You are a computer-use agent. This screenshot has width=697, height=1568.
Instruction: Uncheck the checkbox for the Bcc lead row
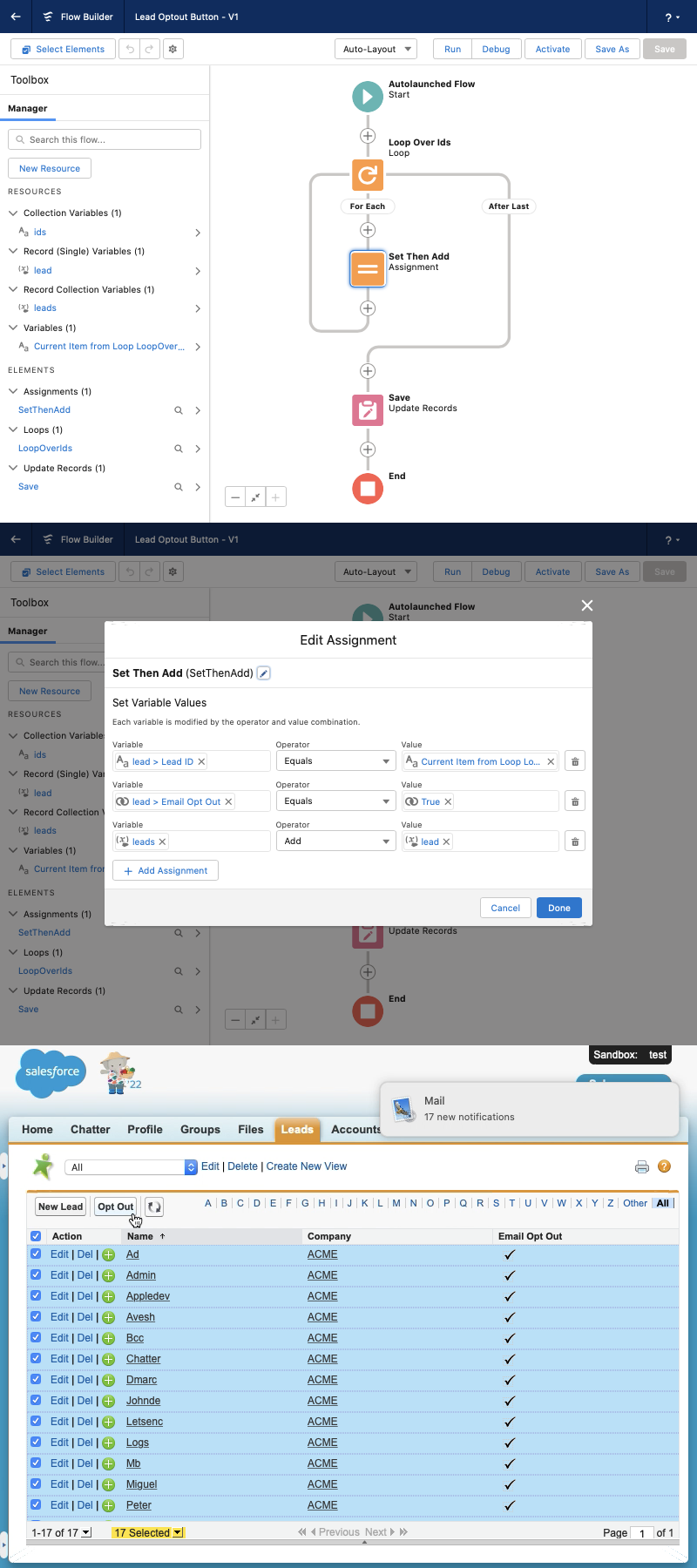(36, 1338)
